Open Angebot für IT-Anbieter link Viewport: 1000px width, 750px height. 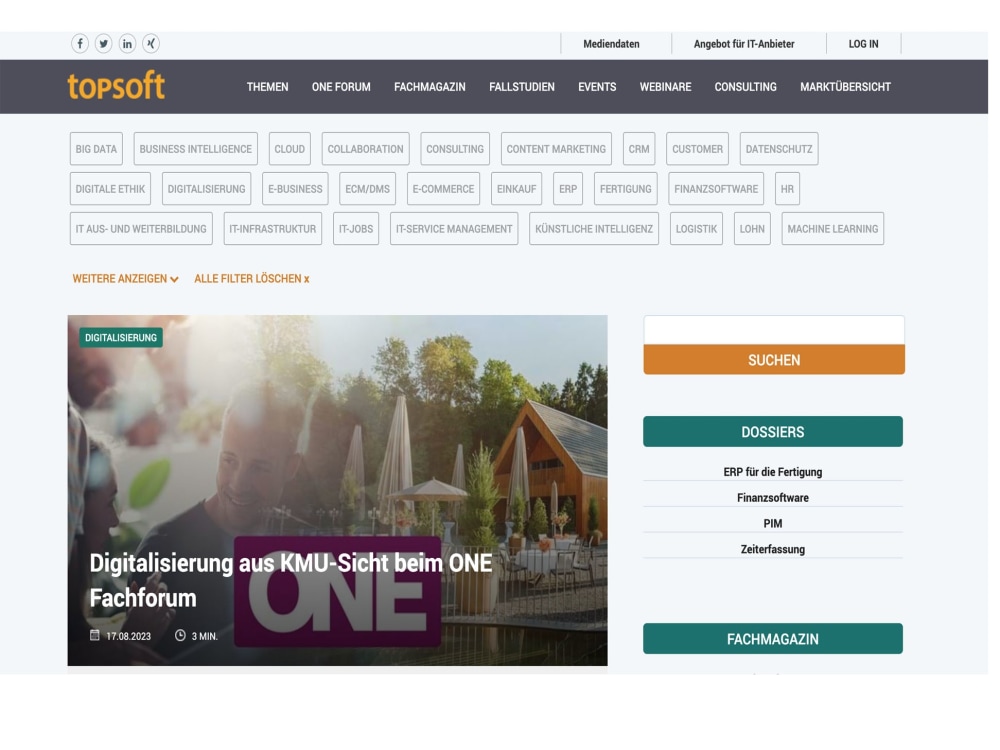744,44
